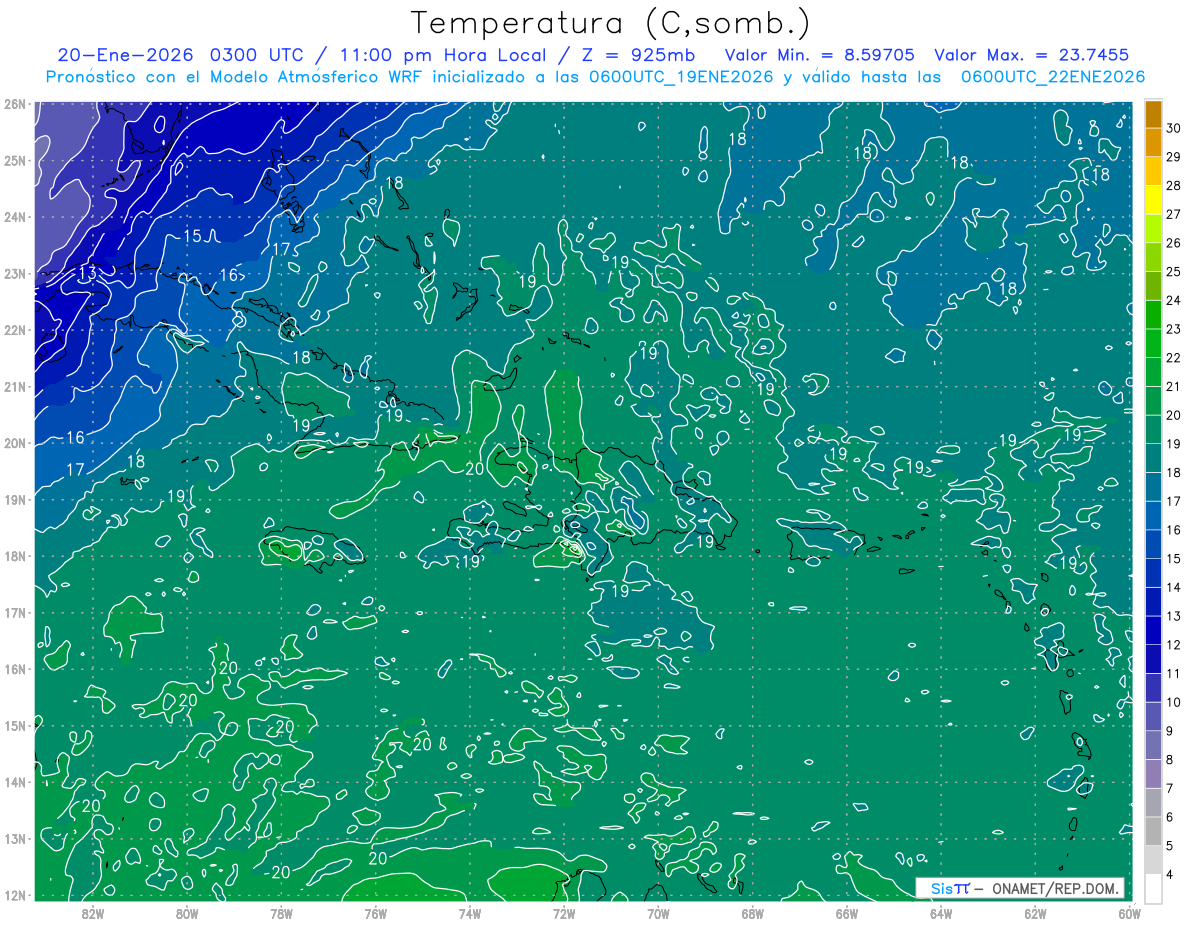This screenshot has height=927, width=1200.
Task: Click the 74W longitude axis label
Action: point(469,913)
